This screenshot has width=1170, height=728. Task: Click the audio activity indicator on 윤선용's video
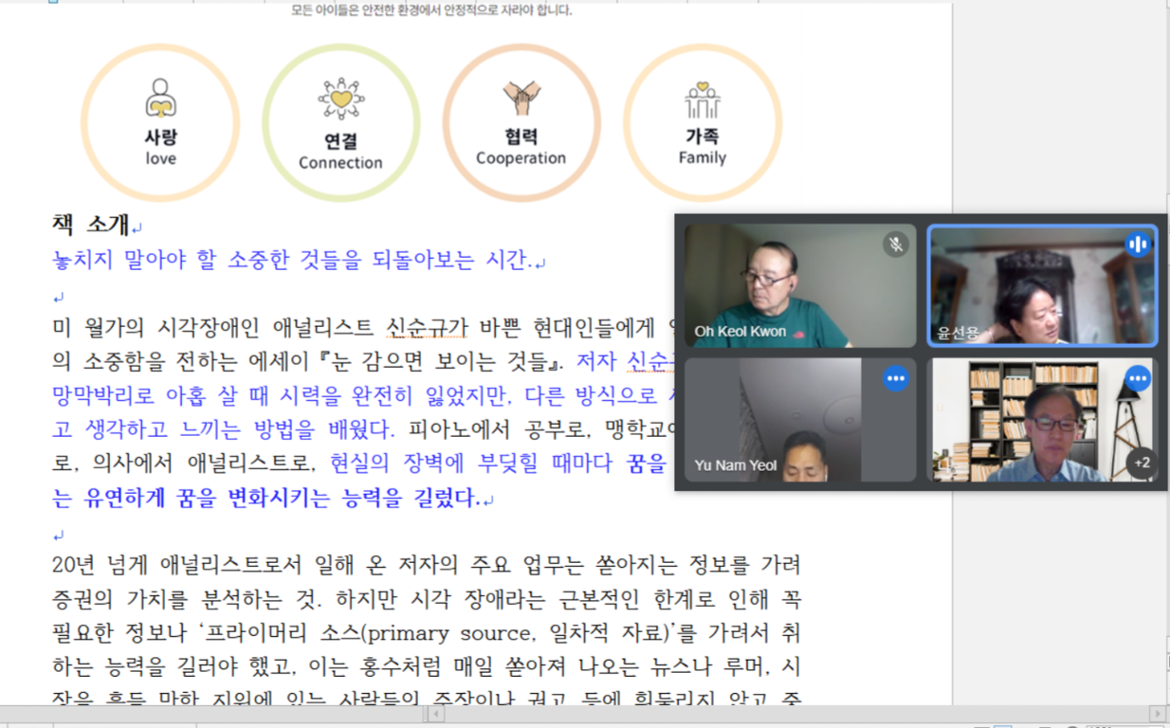coord(1138,243)
